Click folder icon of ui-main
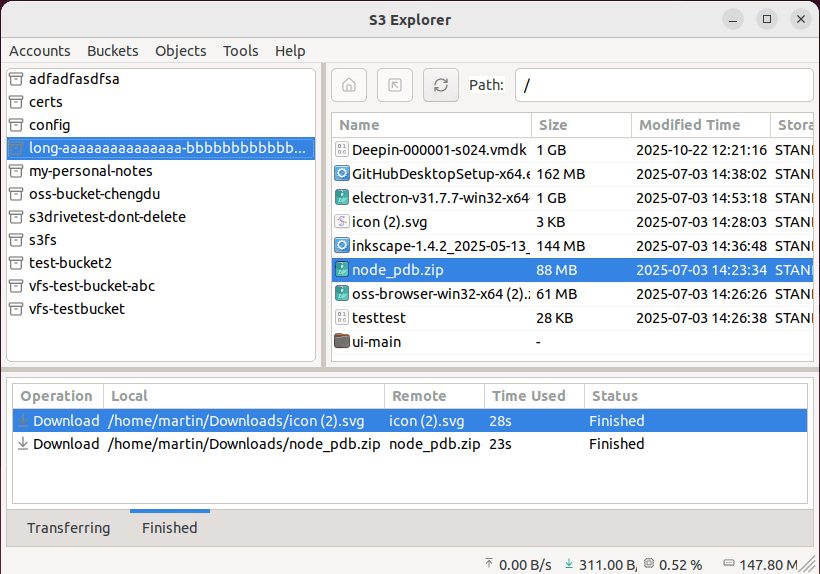820x574 pixels. 341,341
